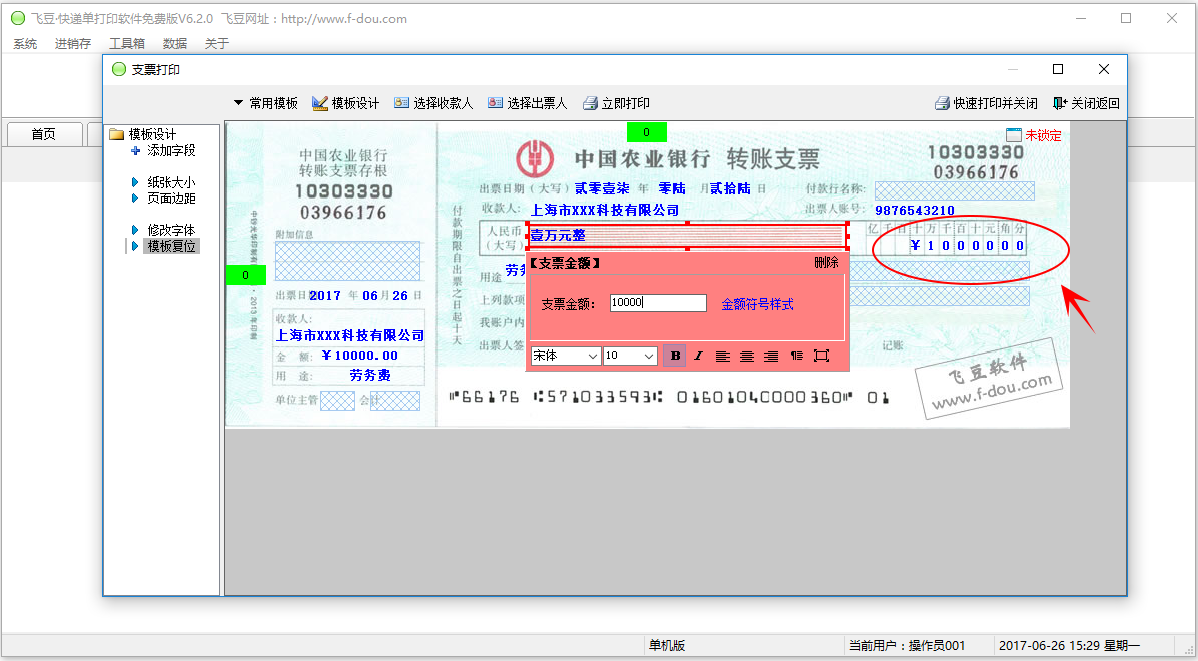Image resolution: width=1198 pixels, height=661 pixels.
Task: Expand the 常用模板 dropdown
Action: (265, 103)
